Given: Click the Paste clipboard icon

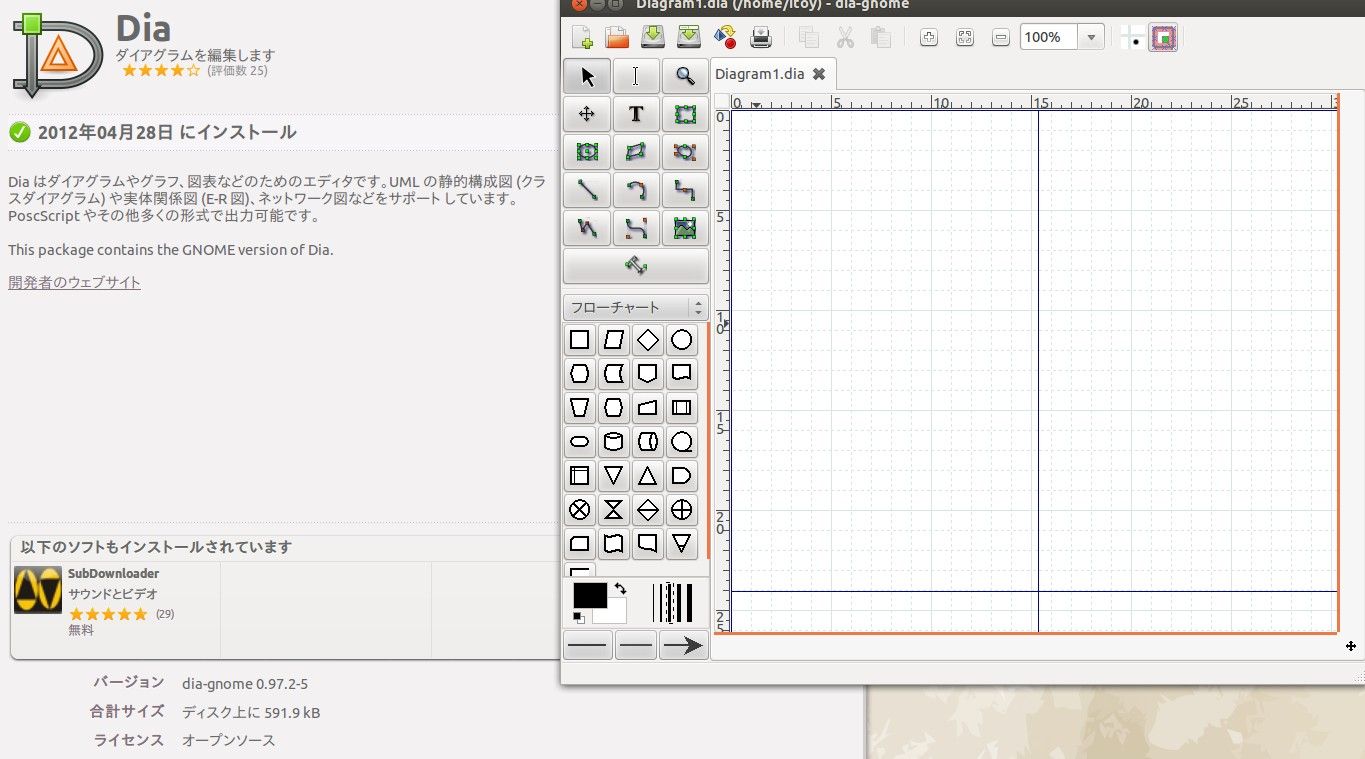Looking at the screenshot, I should [x=881, y=38].
